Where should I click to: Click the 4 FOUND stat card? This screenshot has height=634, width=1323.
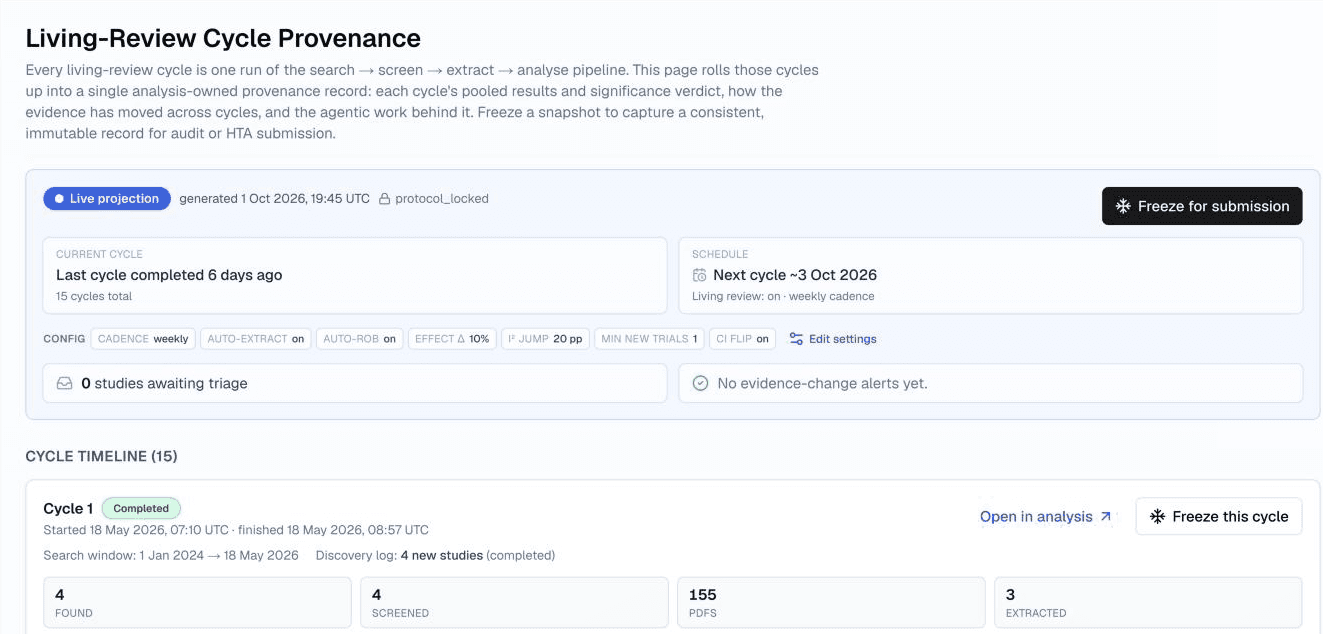197,603
